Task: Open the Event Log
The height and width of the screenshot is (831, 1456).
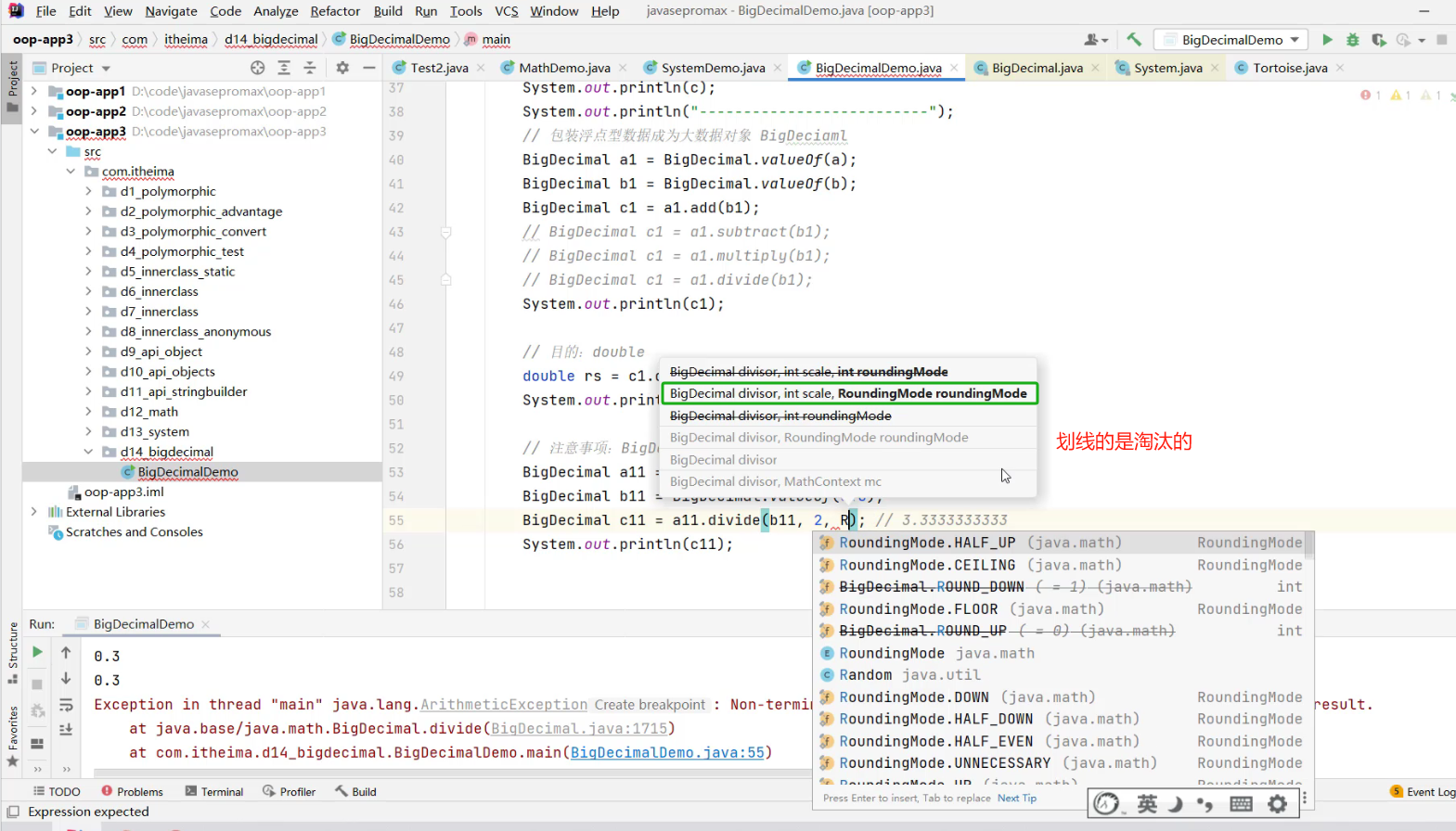Action: click(x=1423, y=791)
